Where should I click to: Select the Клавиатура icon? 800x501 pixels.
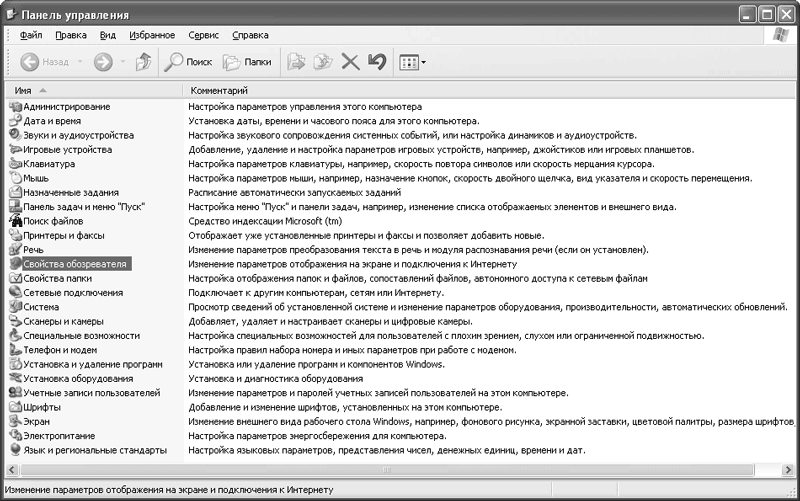(15, 164)
